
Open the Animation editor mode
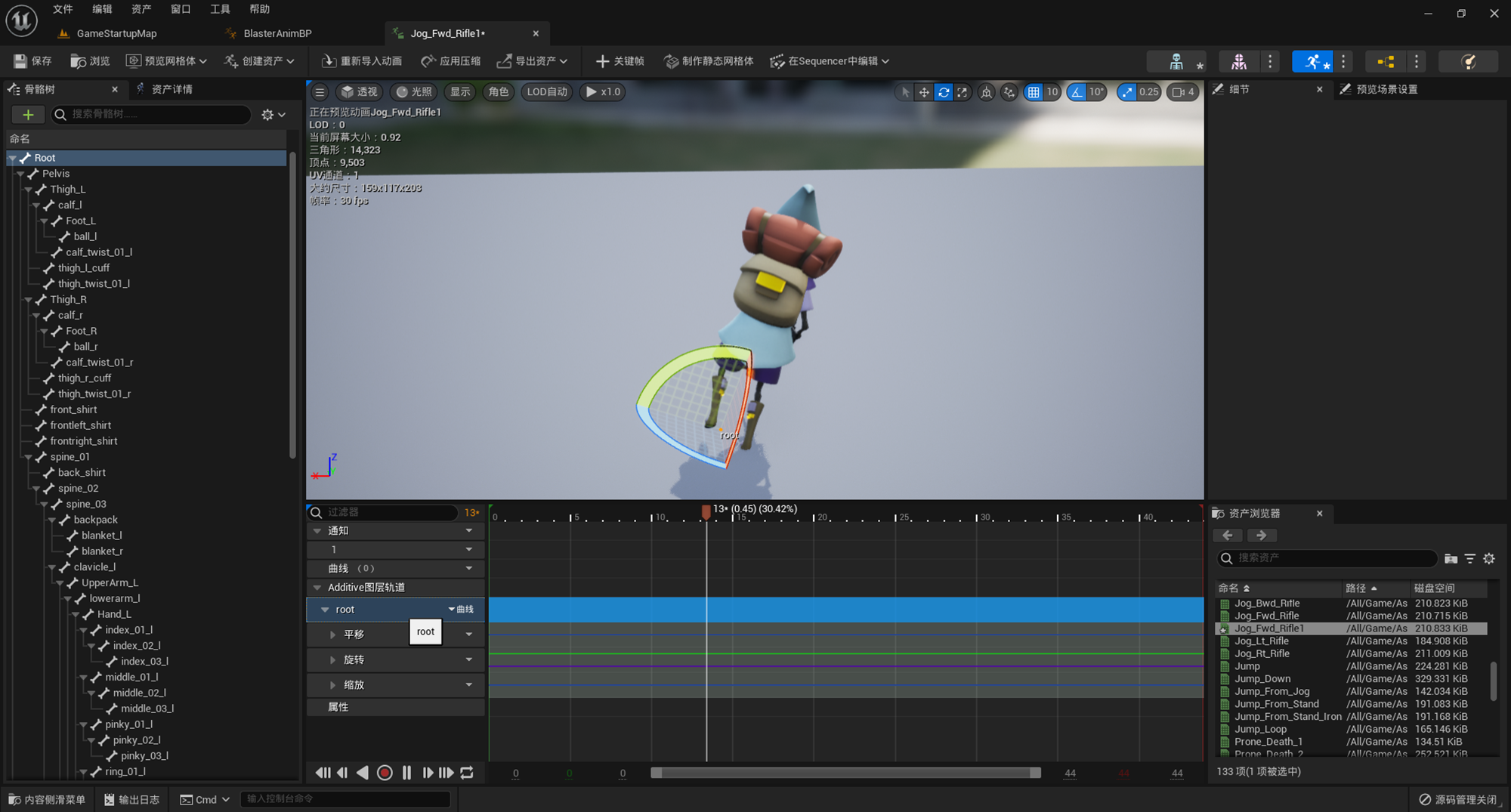tap(1312, 61)
